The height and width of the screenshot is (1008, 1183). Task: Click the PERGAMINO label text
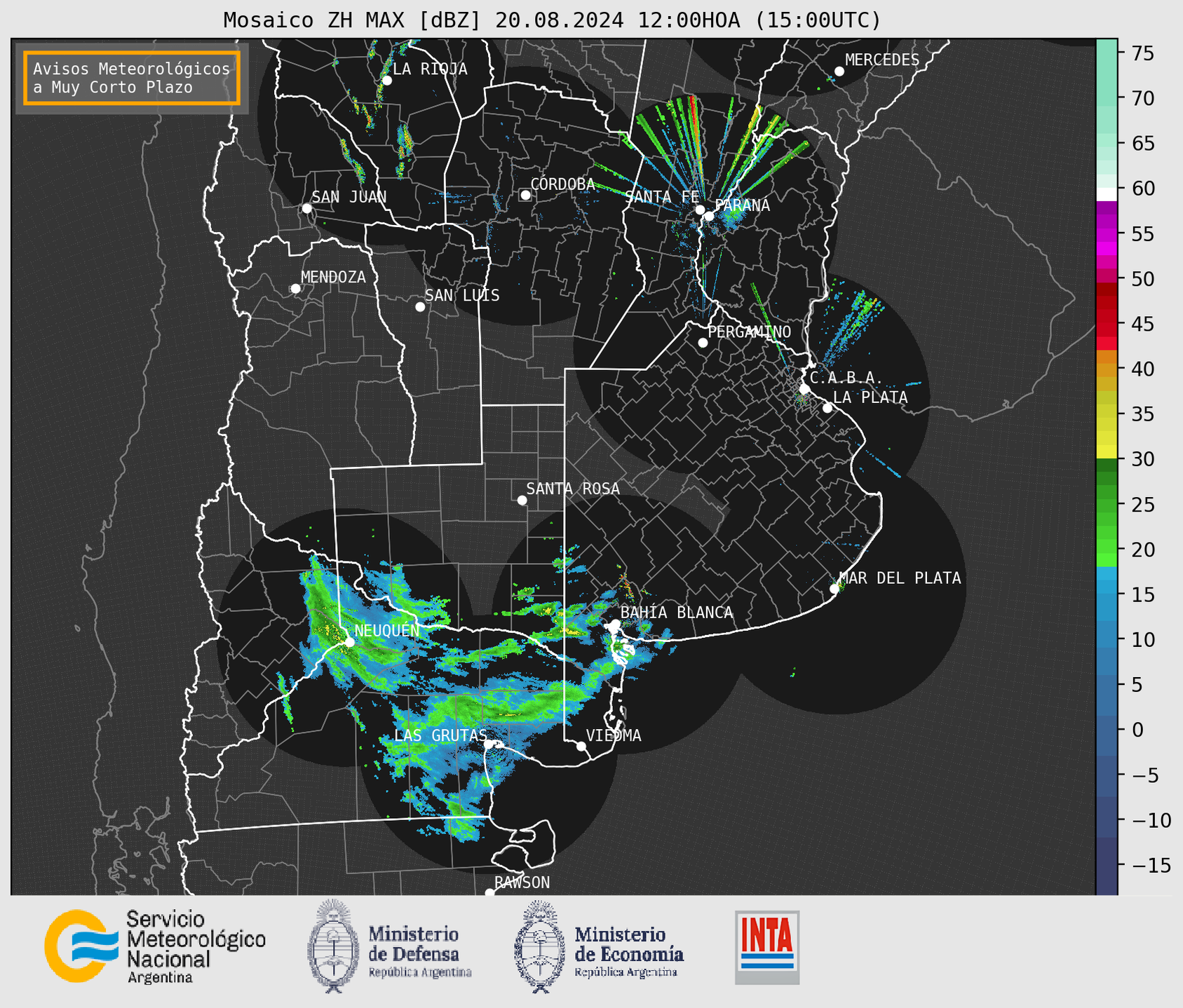(750, 332)
